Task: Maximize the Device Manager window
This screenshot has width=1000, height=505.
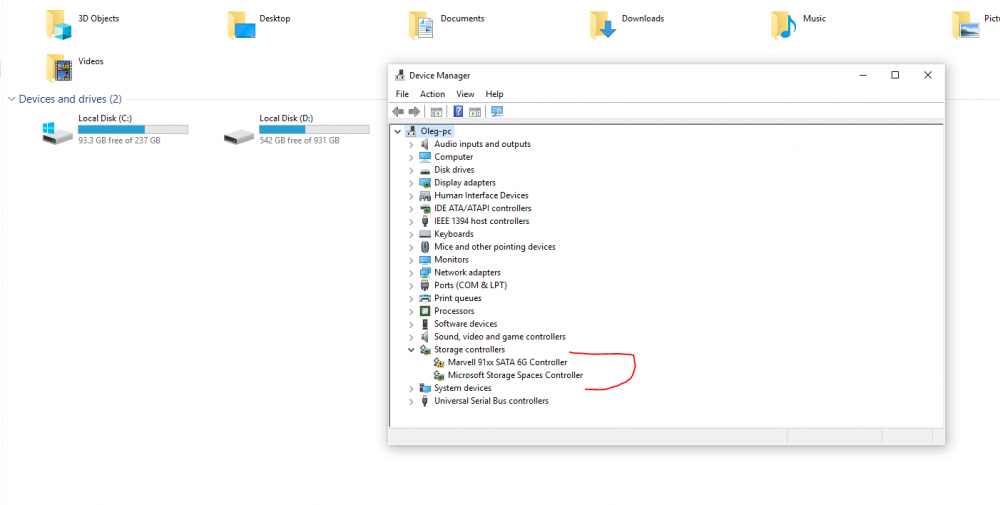Action: click(x=895, y=75)
